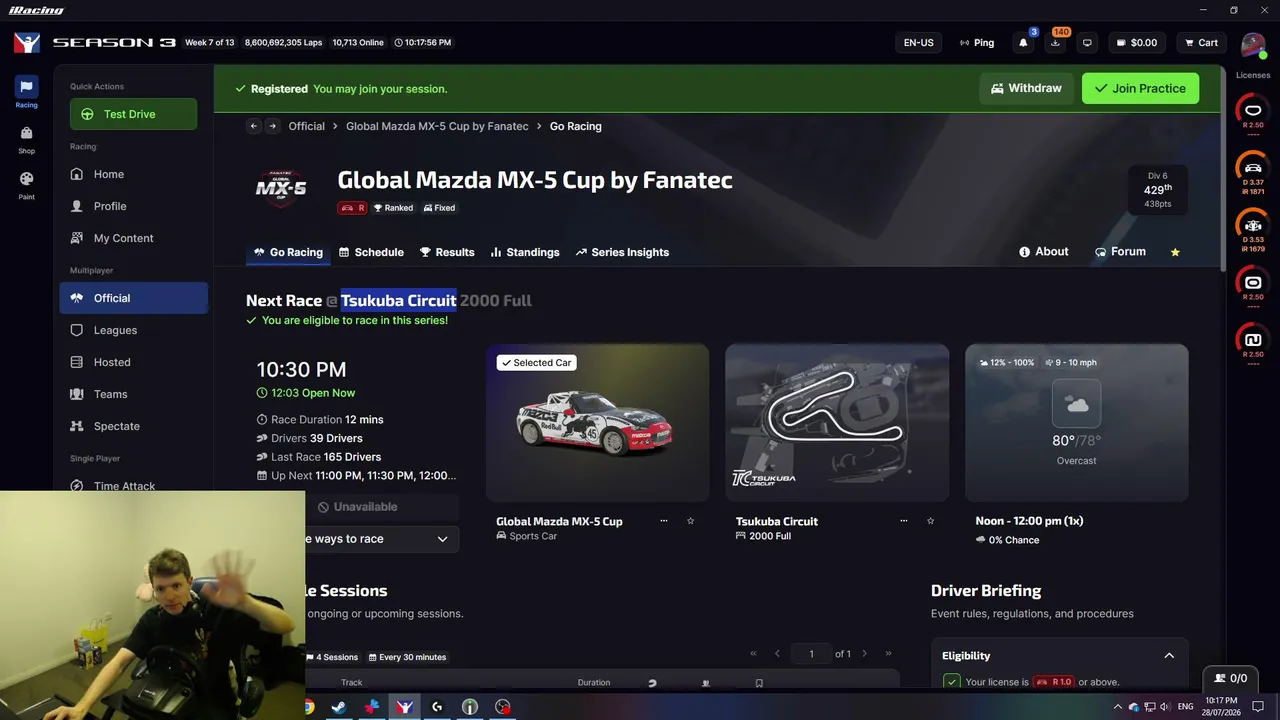Click the Global Mazda MX-5 Cup by Fanatec breadcrumb
Image resolution: width=1280 pixels, height=720 pixels.
pos(437,126)
